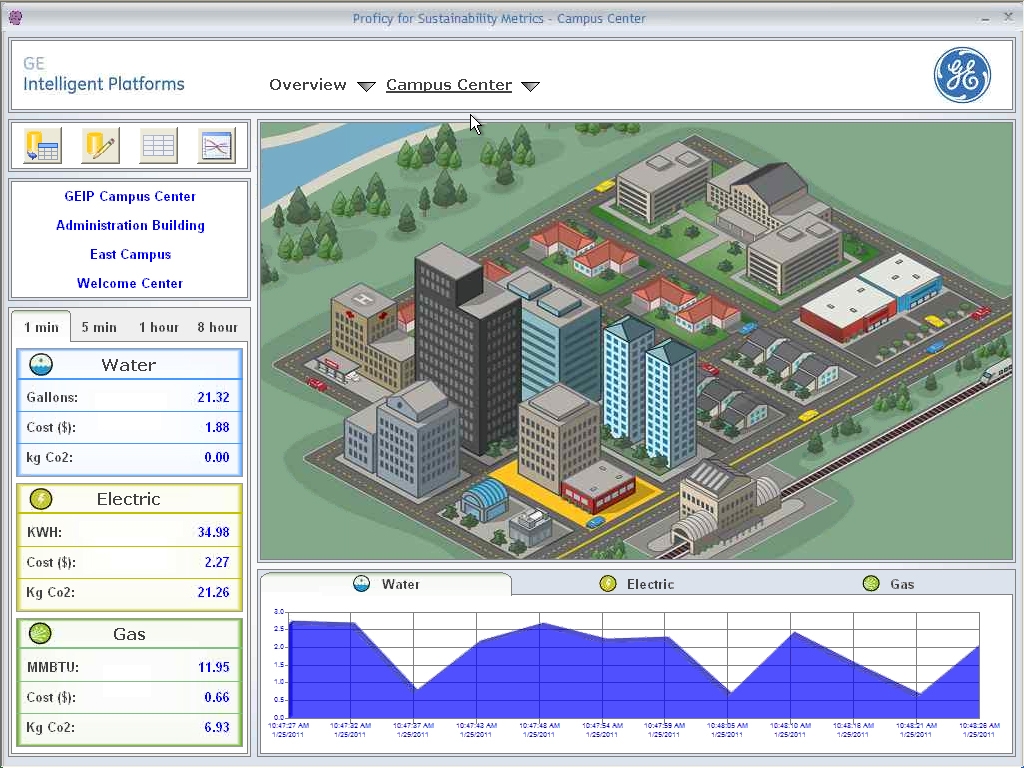Open the Campus Center menu
Image resolution: width=1024 pixels, height=768 pixels.
click(x=449, y=85)
